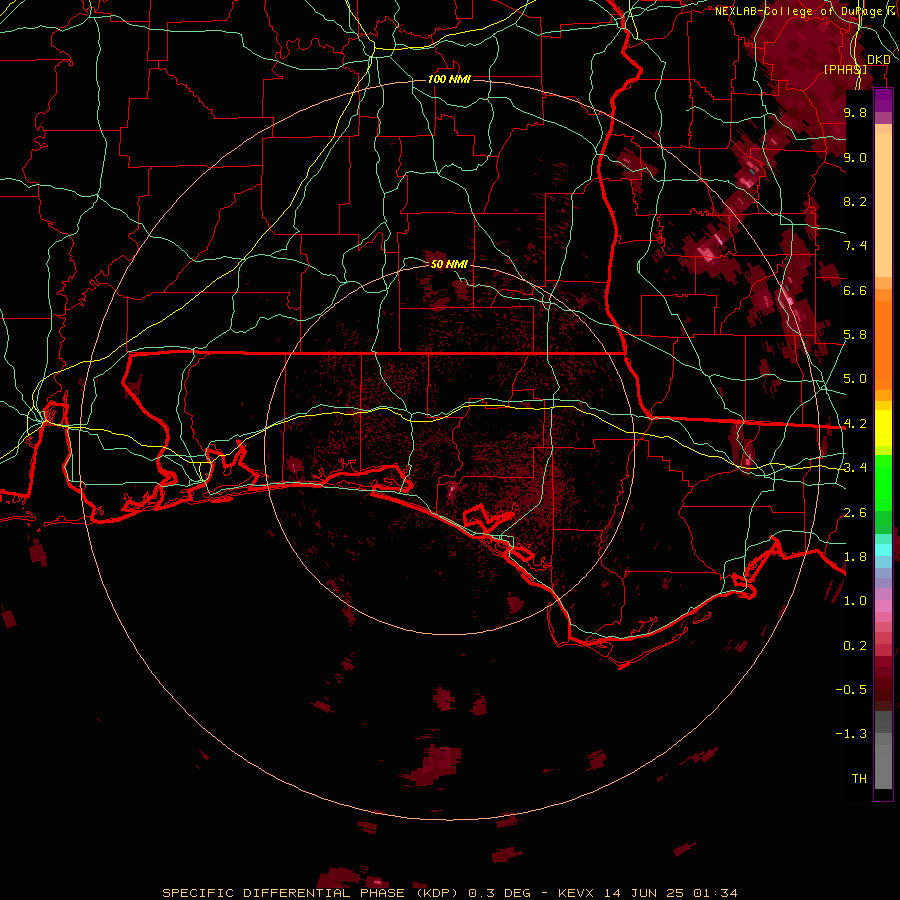The image size is (900, 900).
Task: Click the 7.4 scale value
Action: tap(855, 246)
